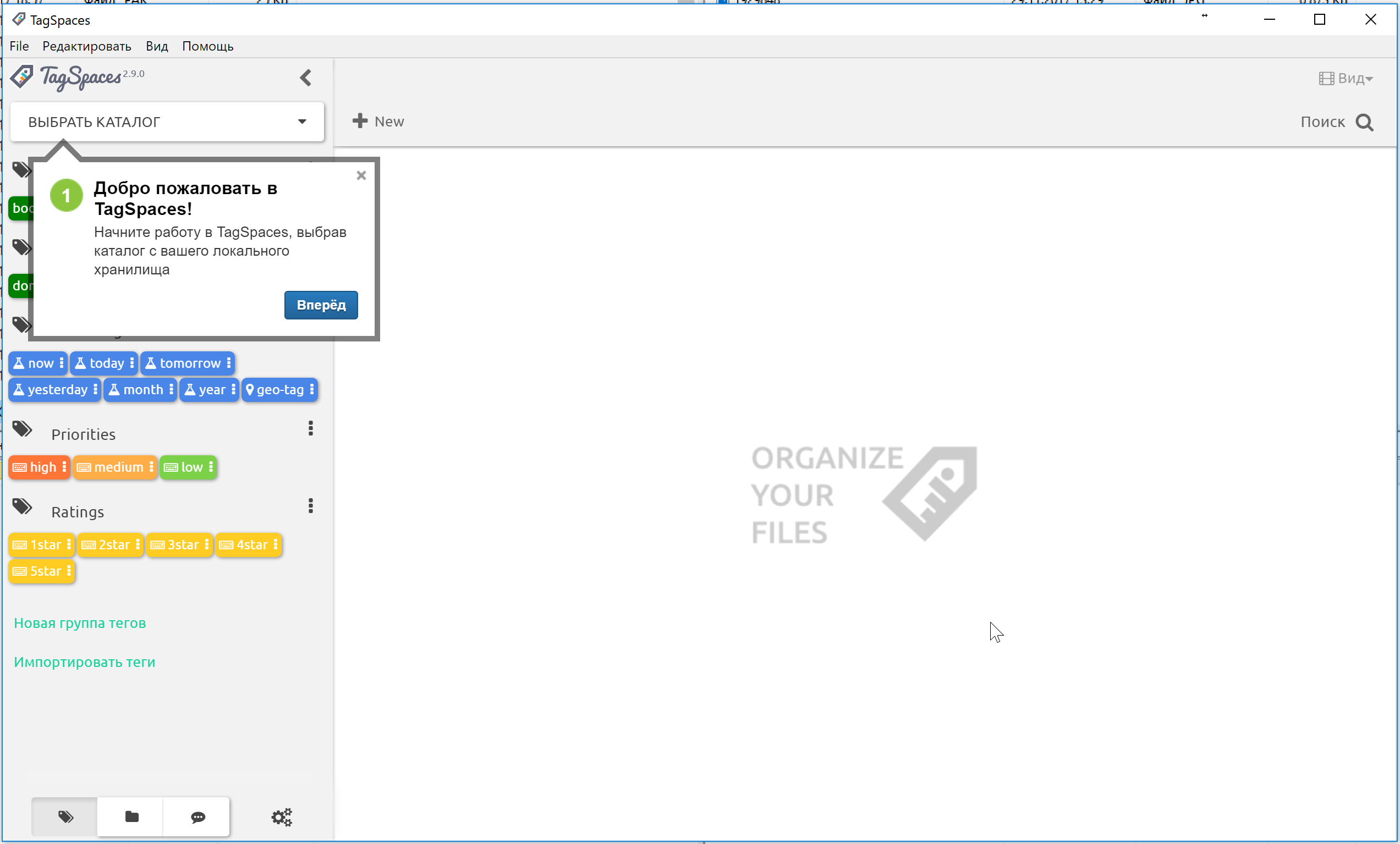Open options of the 'yesterday' tag

click(96, 389)
